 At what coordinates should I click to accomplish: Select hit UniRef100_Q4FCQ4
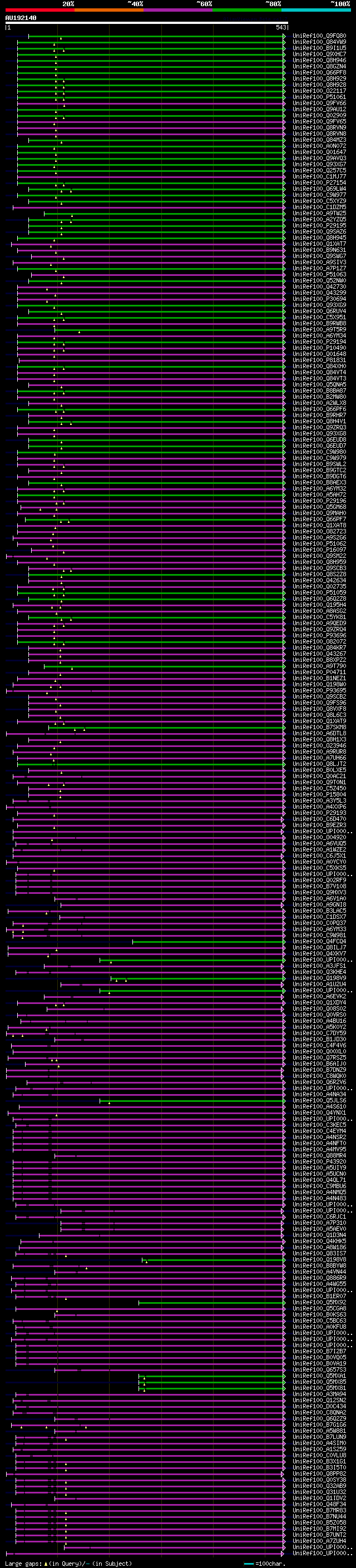coord(319,942)
